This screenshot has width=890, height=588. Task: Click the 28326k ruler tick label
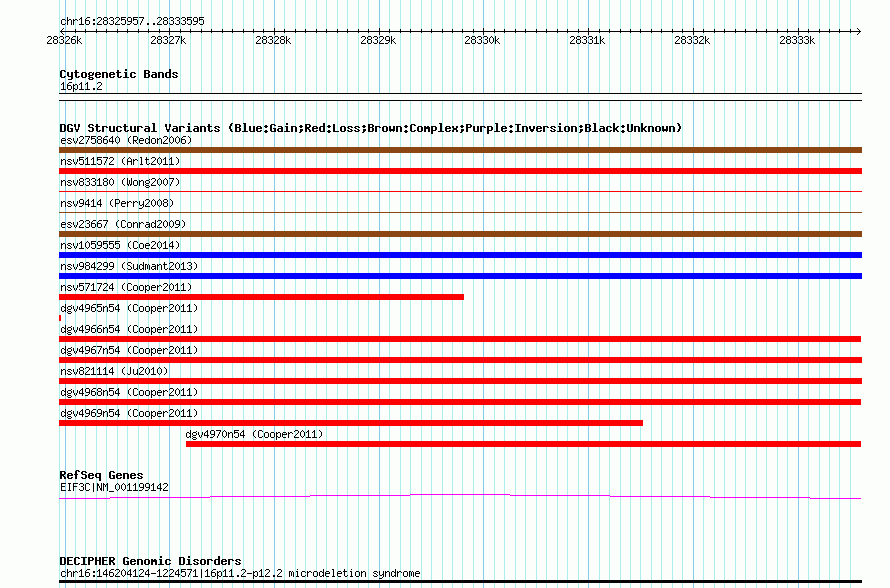[64, 40]
